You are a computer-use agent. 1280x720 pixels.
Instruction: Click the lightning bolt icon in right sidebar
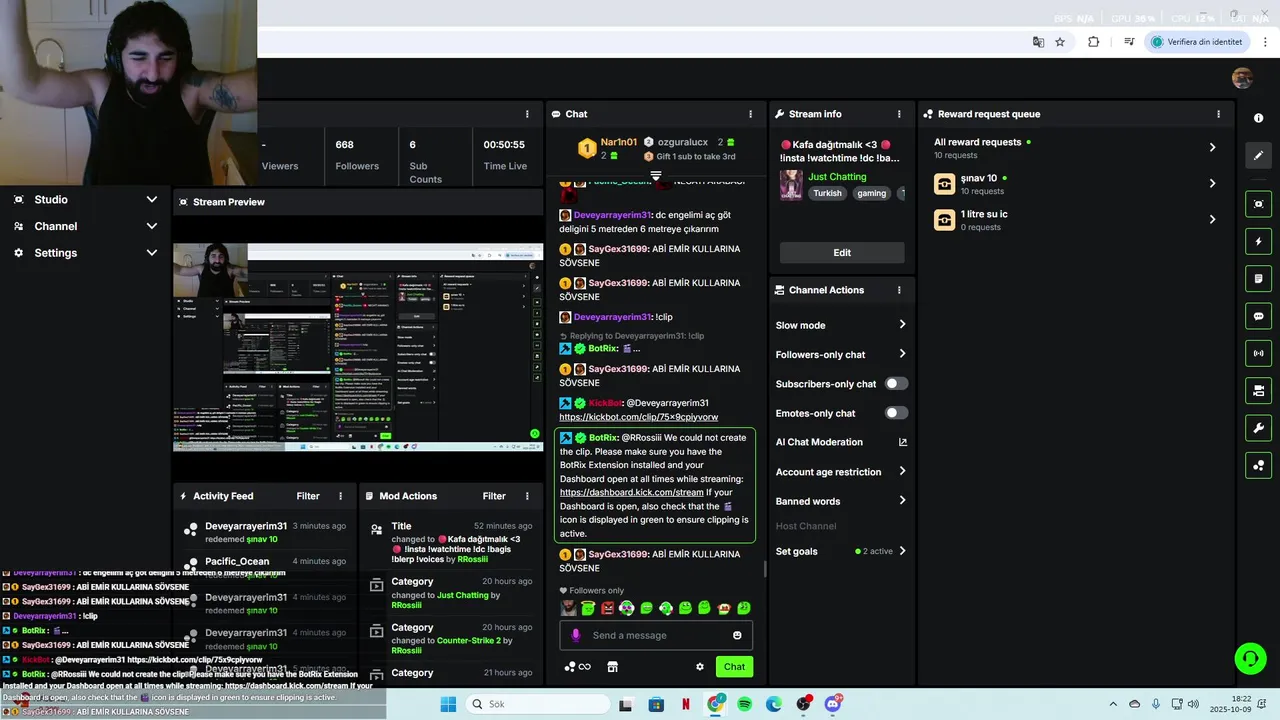(1258, 241)
